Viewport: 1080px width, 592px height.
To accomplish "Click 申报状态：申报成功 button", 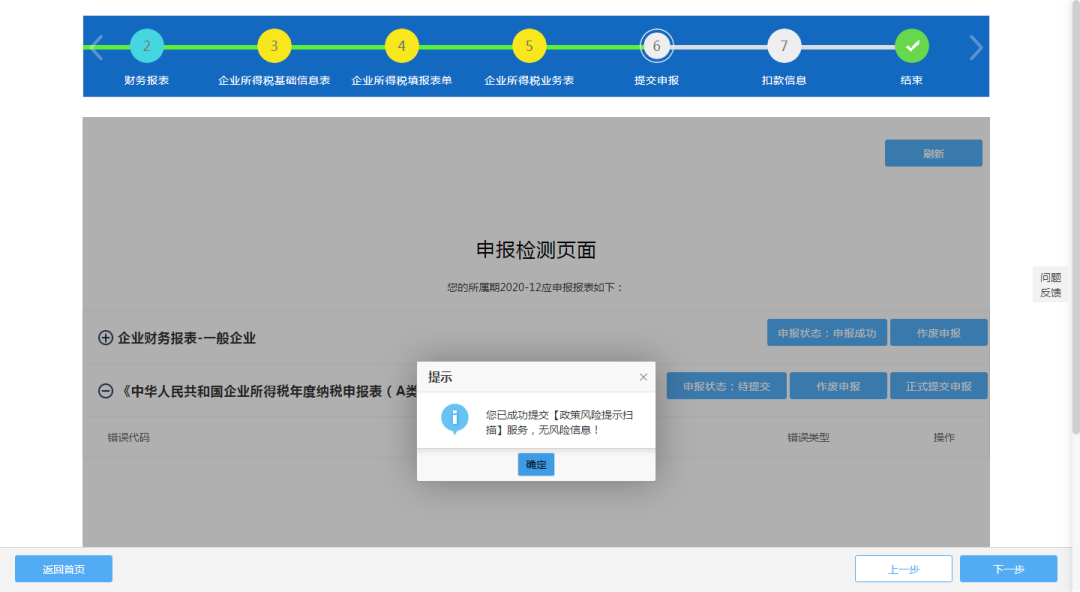I will point(827,333).
